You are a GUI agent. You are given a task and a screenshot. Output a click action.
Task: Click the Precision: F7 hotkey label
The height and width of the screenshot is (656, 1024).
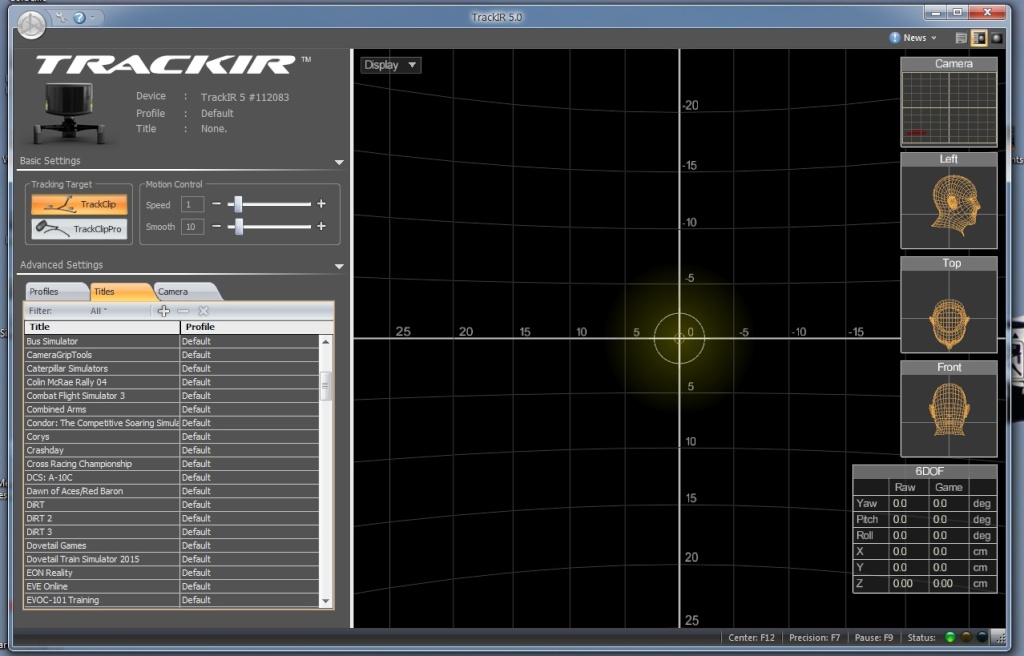(814, 638)
